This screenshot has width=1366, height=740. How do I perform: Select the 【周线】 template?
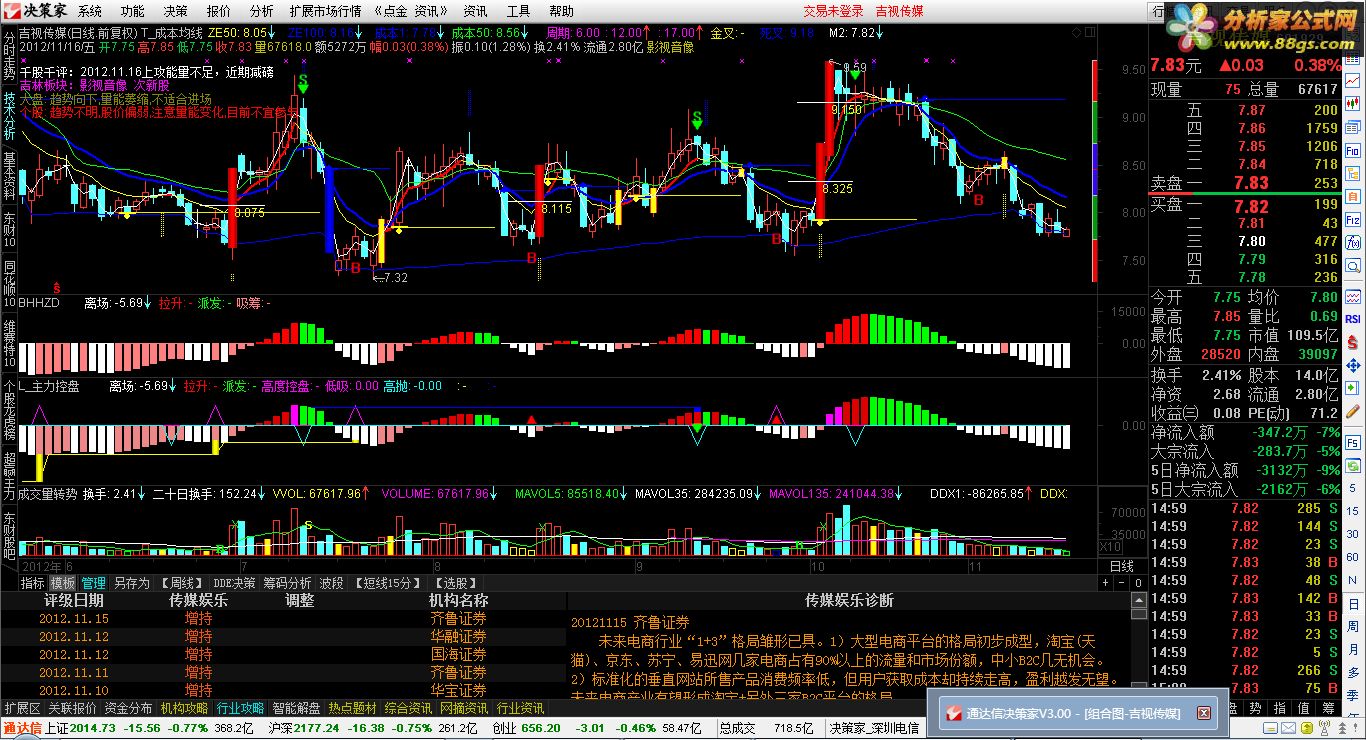pyautogui.click(x=182, y=583)
